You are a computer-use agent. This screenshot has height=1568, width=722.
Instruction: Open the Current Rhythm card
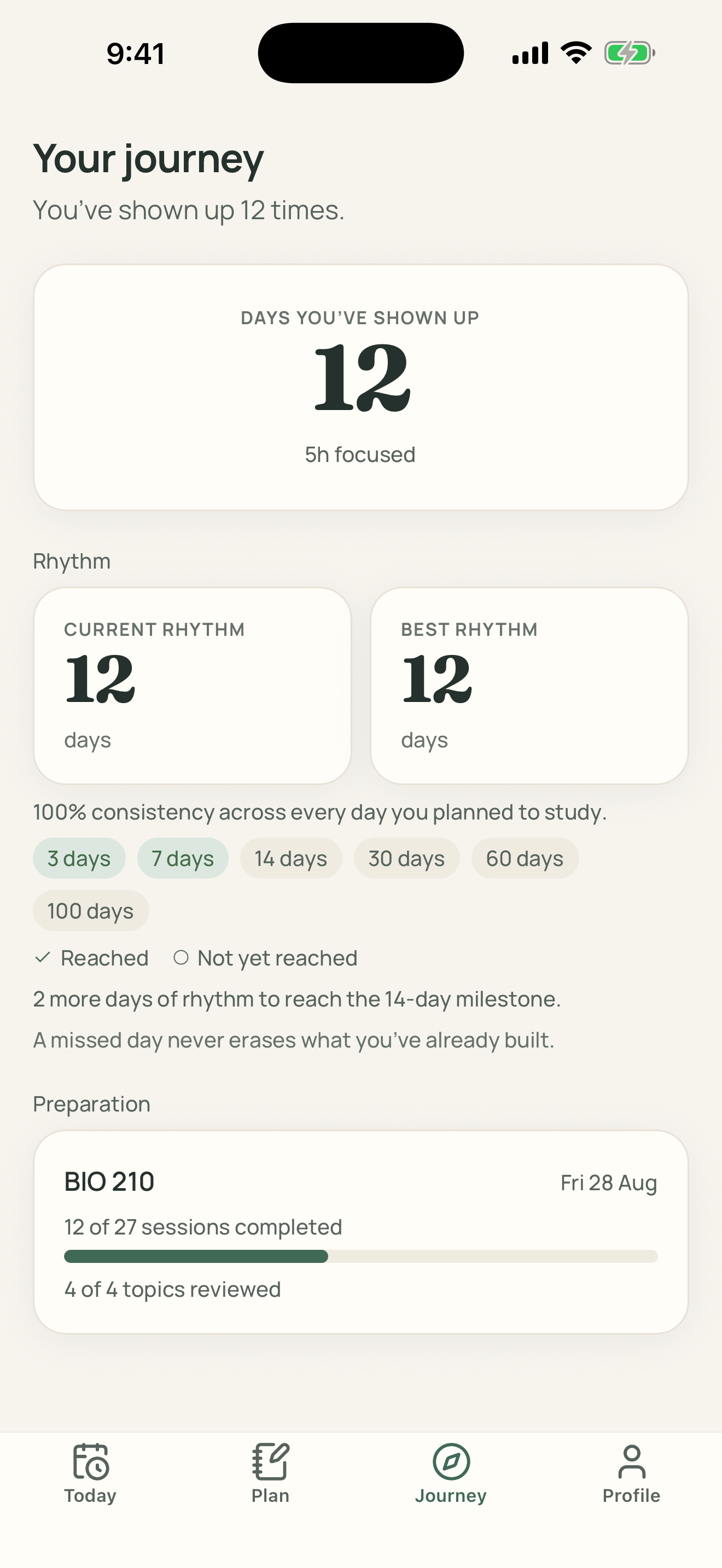coord(193,686)
